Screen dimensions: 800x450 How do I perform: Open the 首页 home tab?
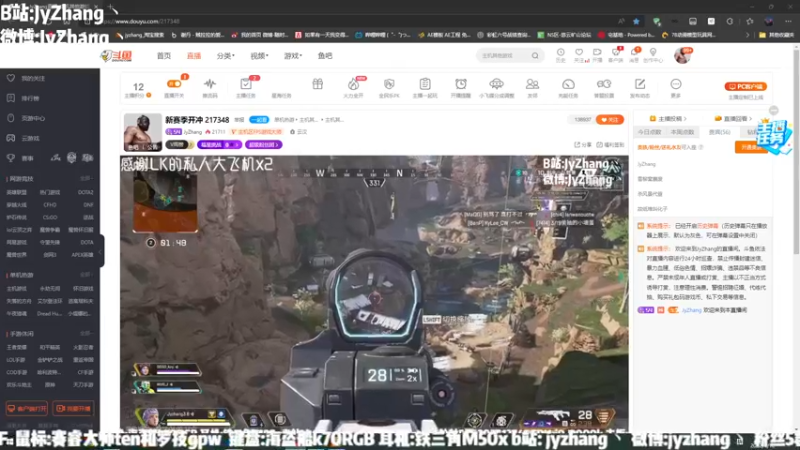[x=164, y=56]
